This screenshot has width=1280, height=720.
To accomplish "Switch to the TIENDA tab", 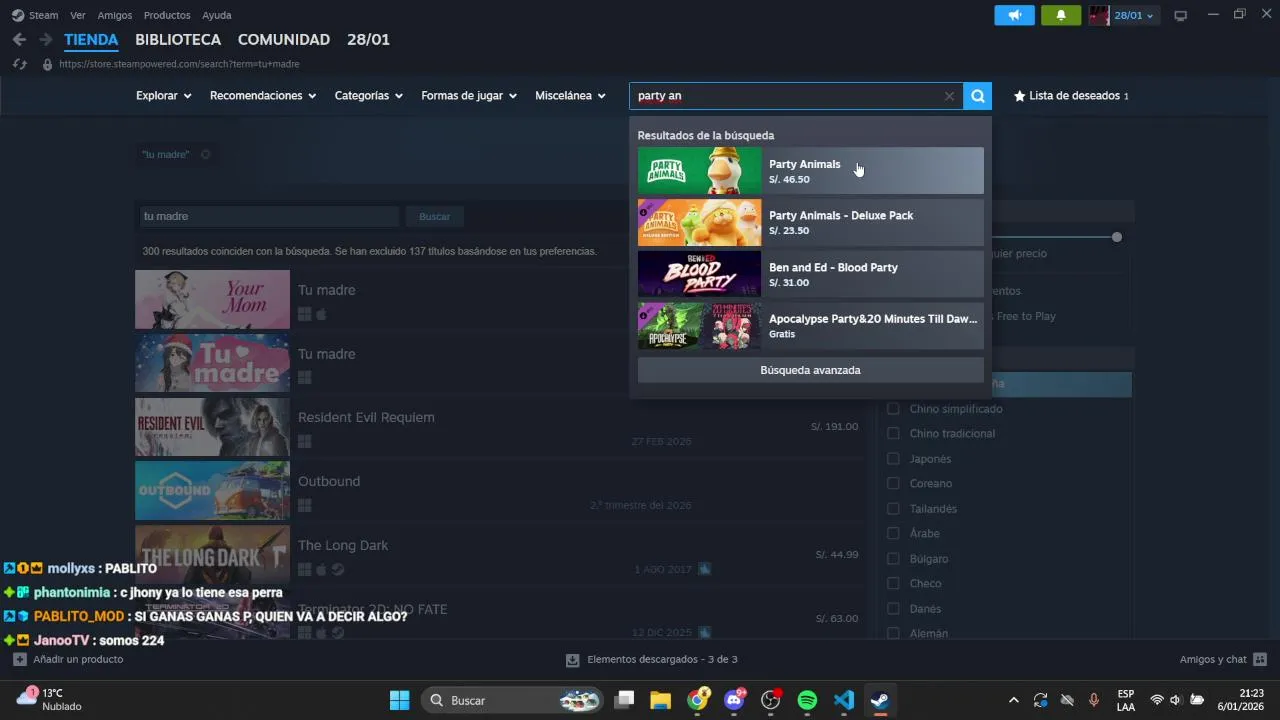I will coord(91,40).
